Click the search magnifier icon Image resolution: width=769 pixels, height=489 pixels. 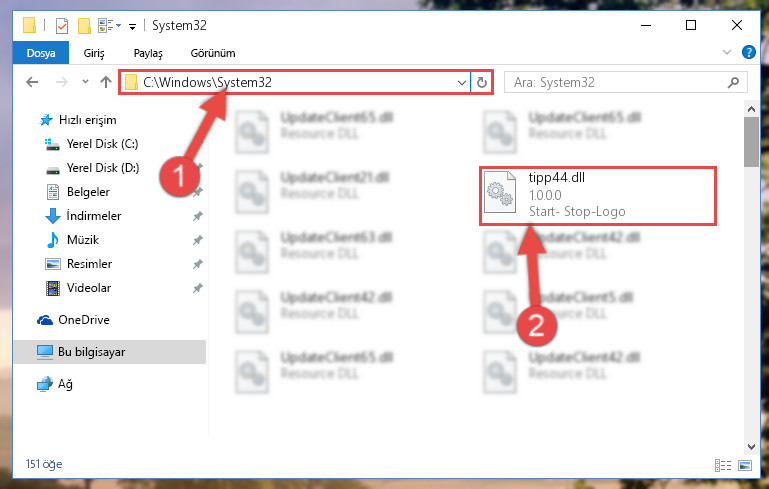tap(733, 82)
